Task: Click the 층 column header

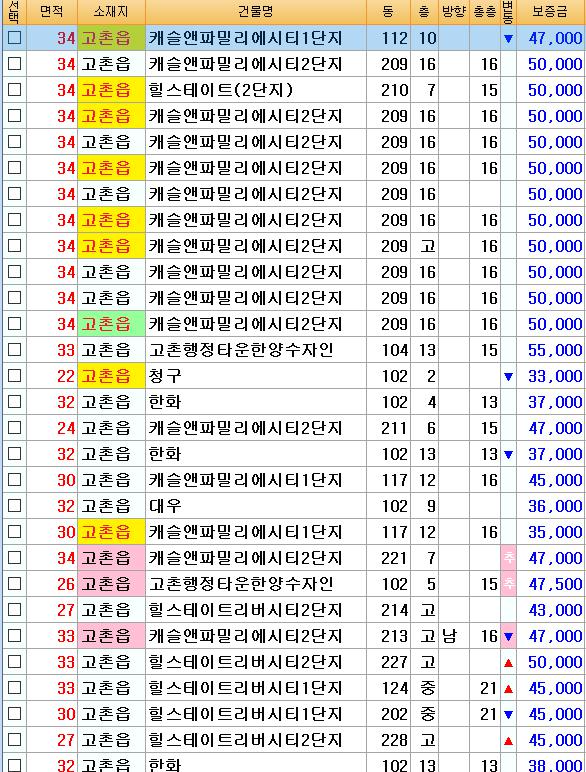Action: (x=424, y=12)
